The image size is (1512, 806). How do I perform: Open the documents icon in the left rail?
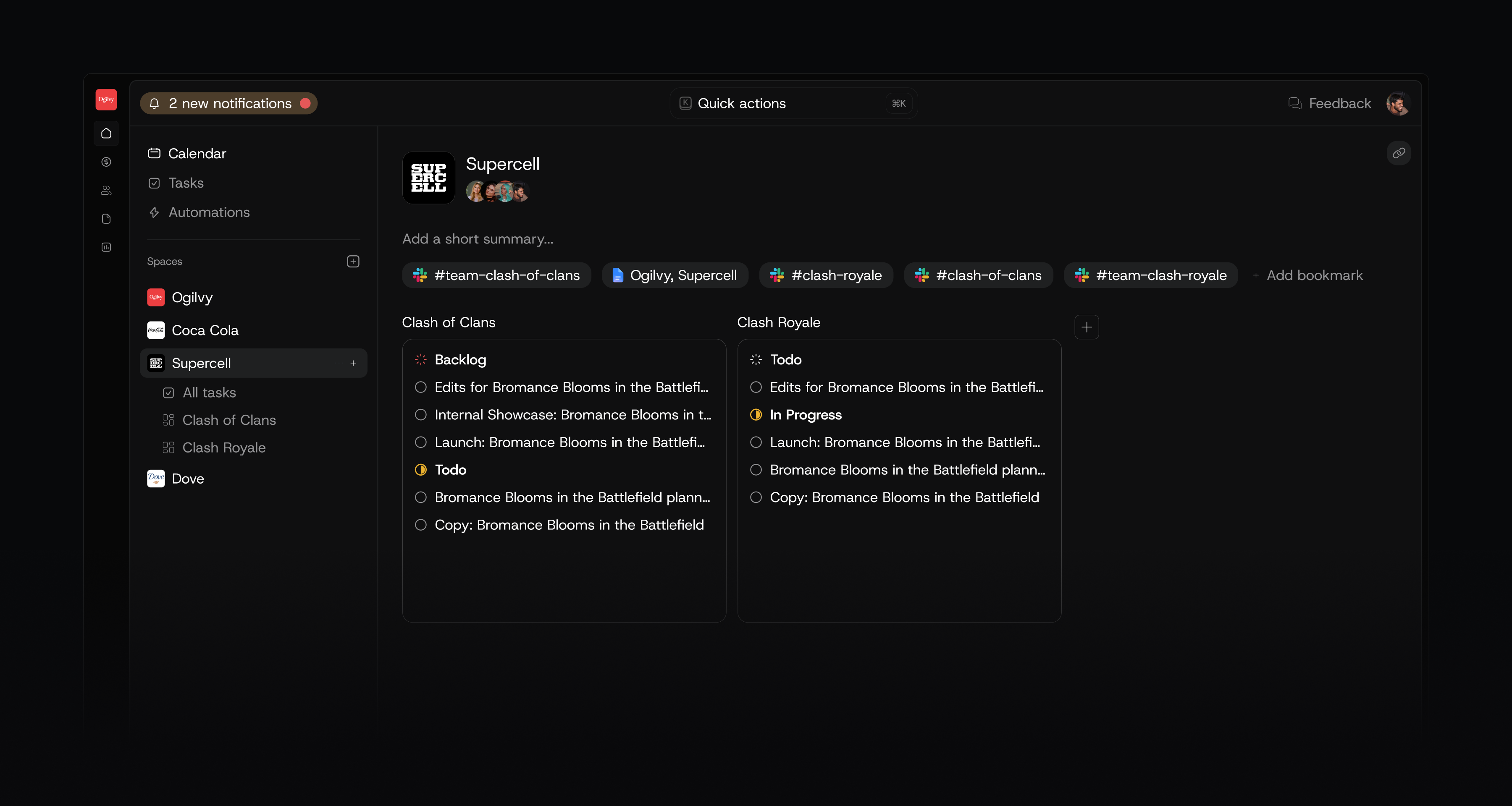(x=106, y=219)
